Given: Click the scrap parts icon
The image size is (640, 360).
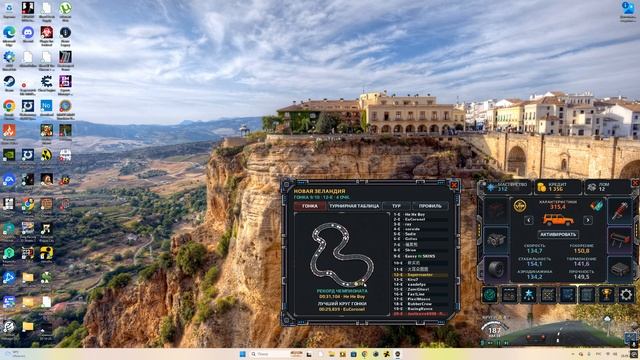Looking at the screenshot, I should 592,187.
